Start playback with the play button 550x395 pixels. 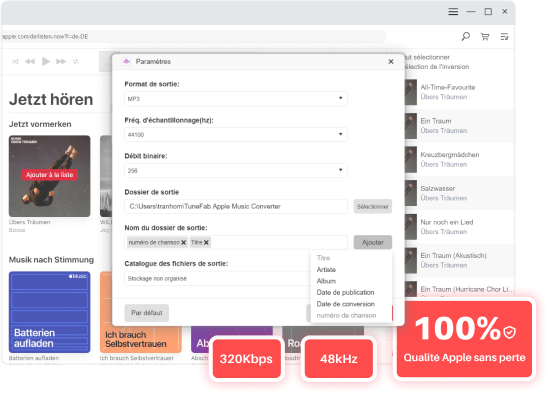tap(46, 61)
